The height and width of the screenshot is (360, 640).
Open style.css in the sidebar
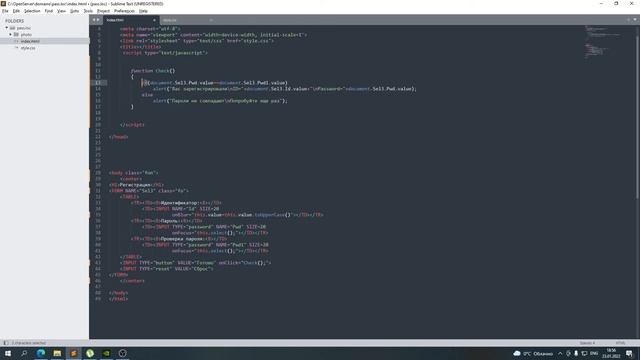(28, 48)
